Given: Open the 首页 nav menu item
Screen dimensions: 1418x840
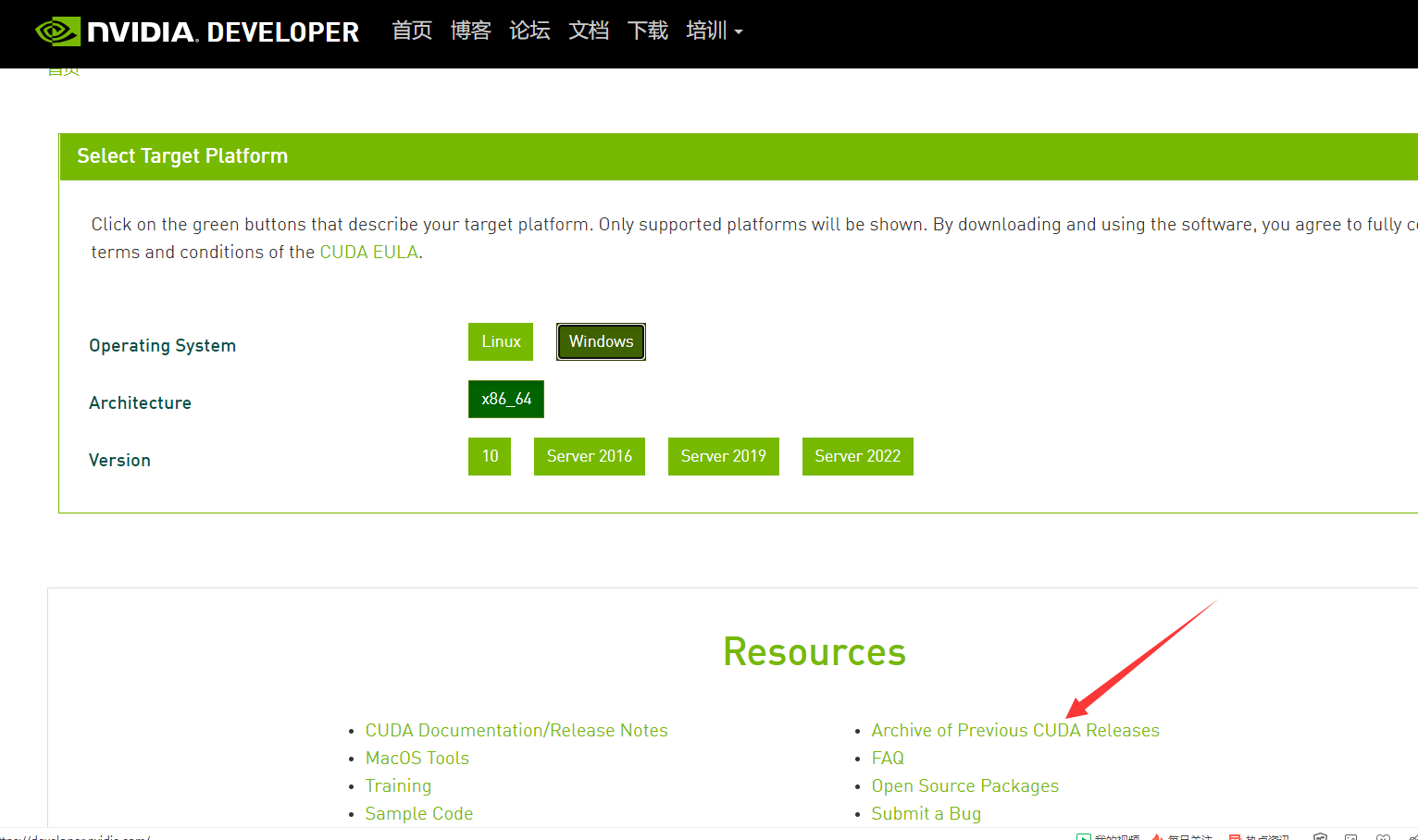Looking at the screenshot, I should click(412, 31).
